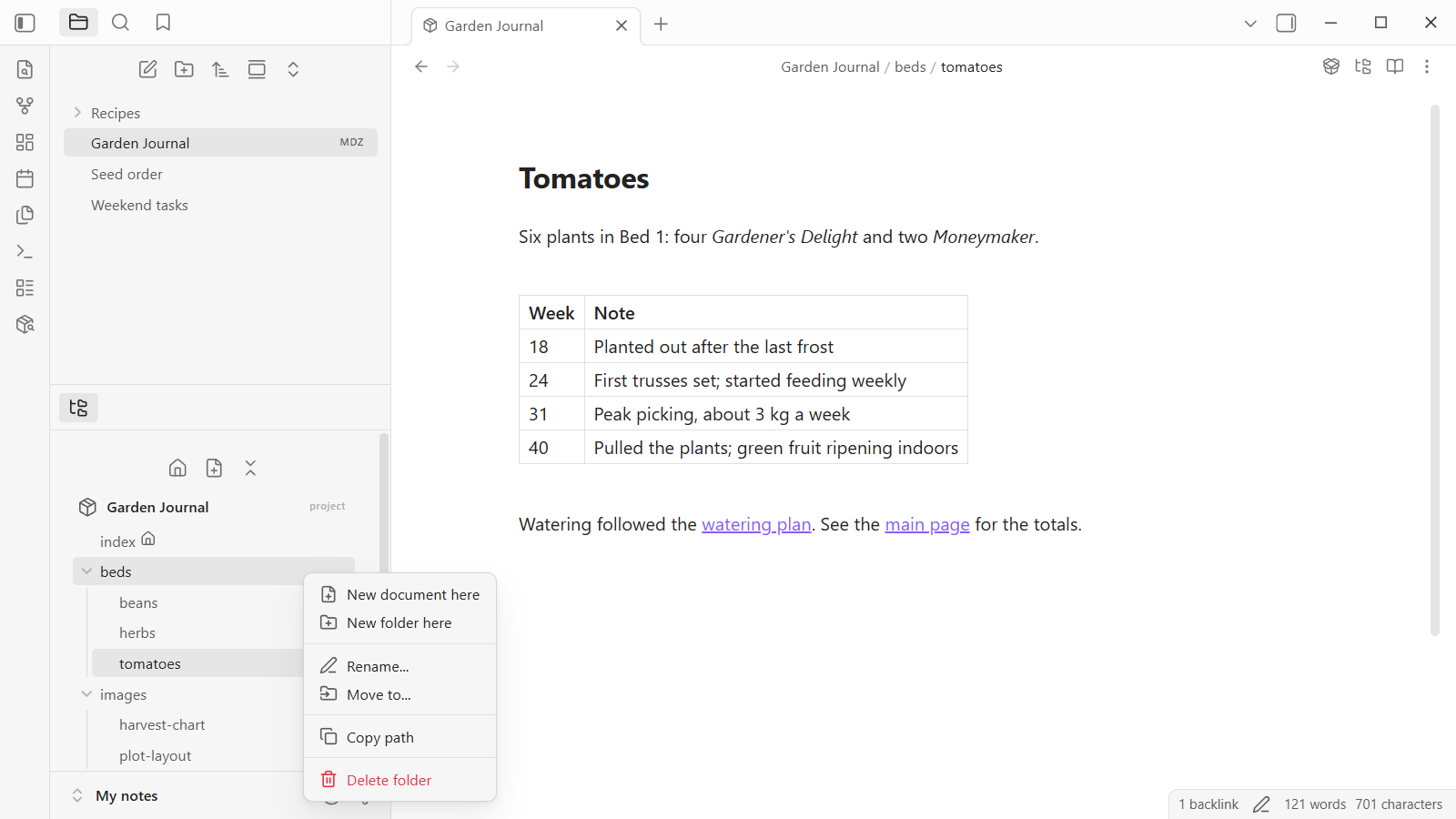Create a new folder in explorer toolbar

tap(184, 69)
